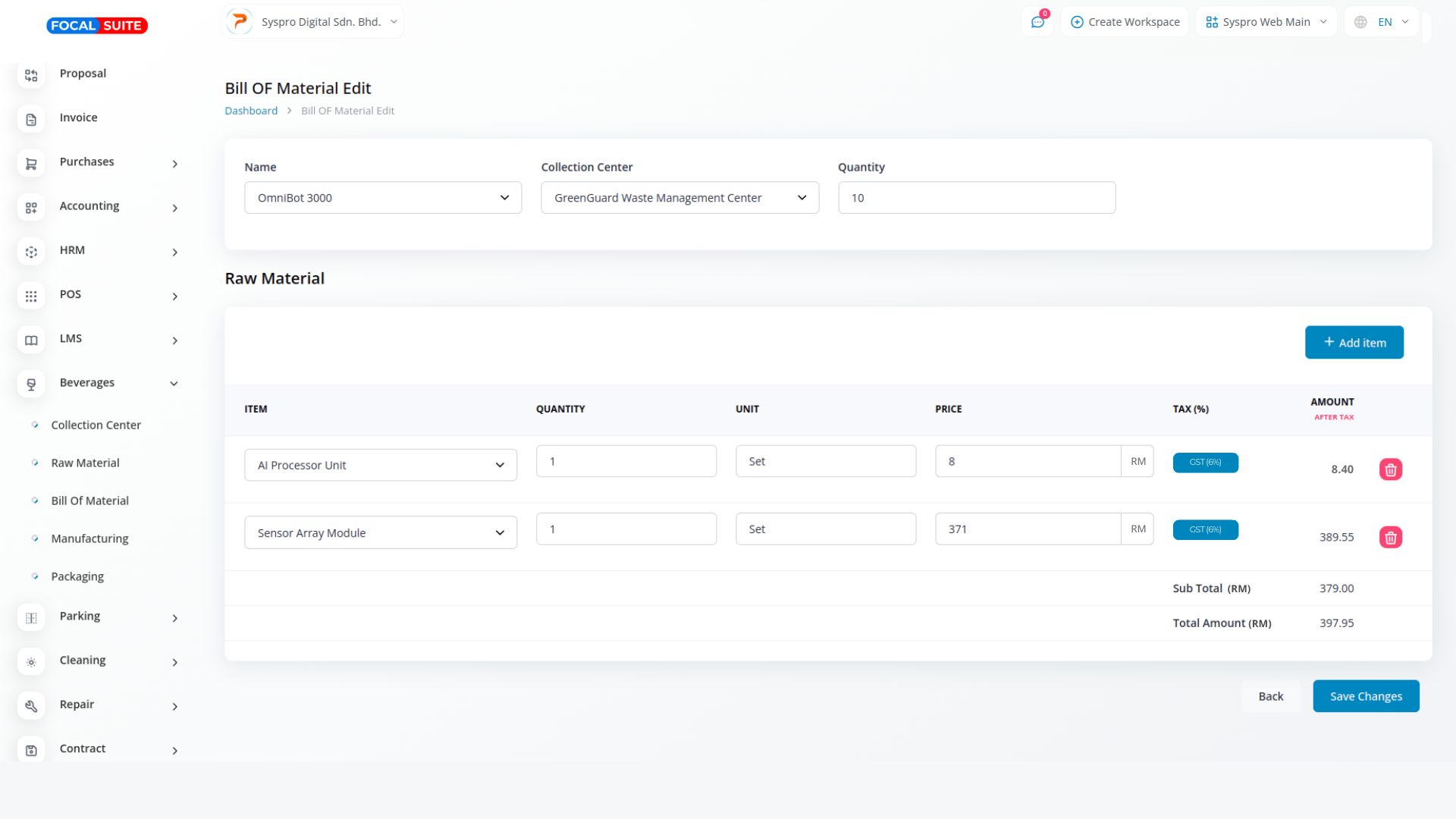
Task: Open the Collection Center dropdown
Action: [679, 198]
